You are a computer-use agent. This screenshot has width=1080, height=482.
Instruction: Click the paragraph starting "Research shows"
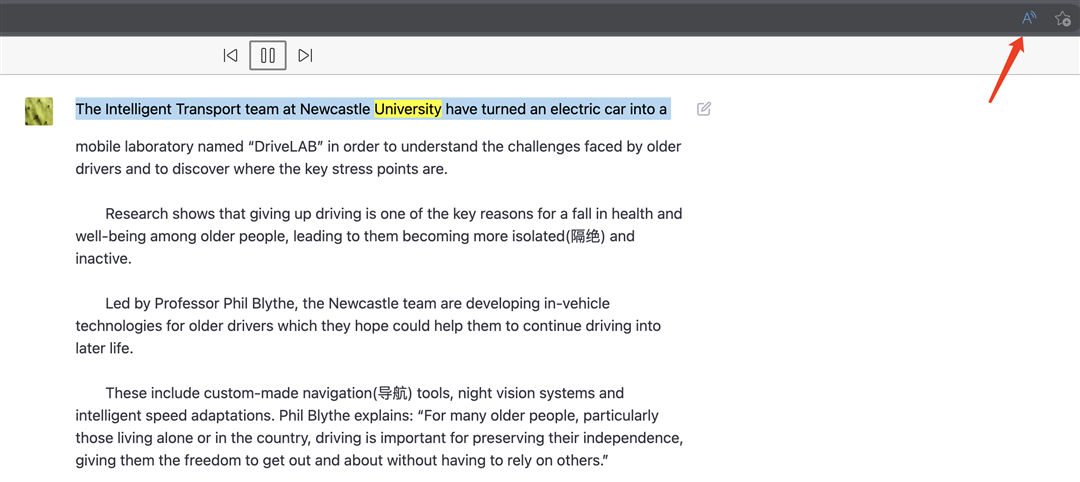378,236
